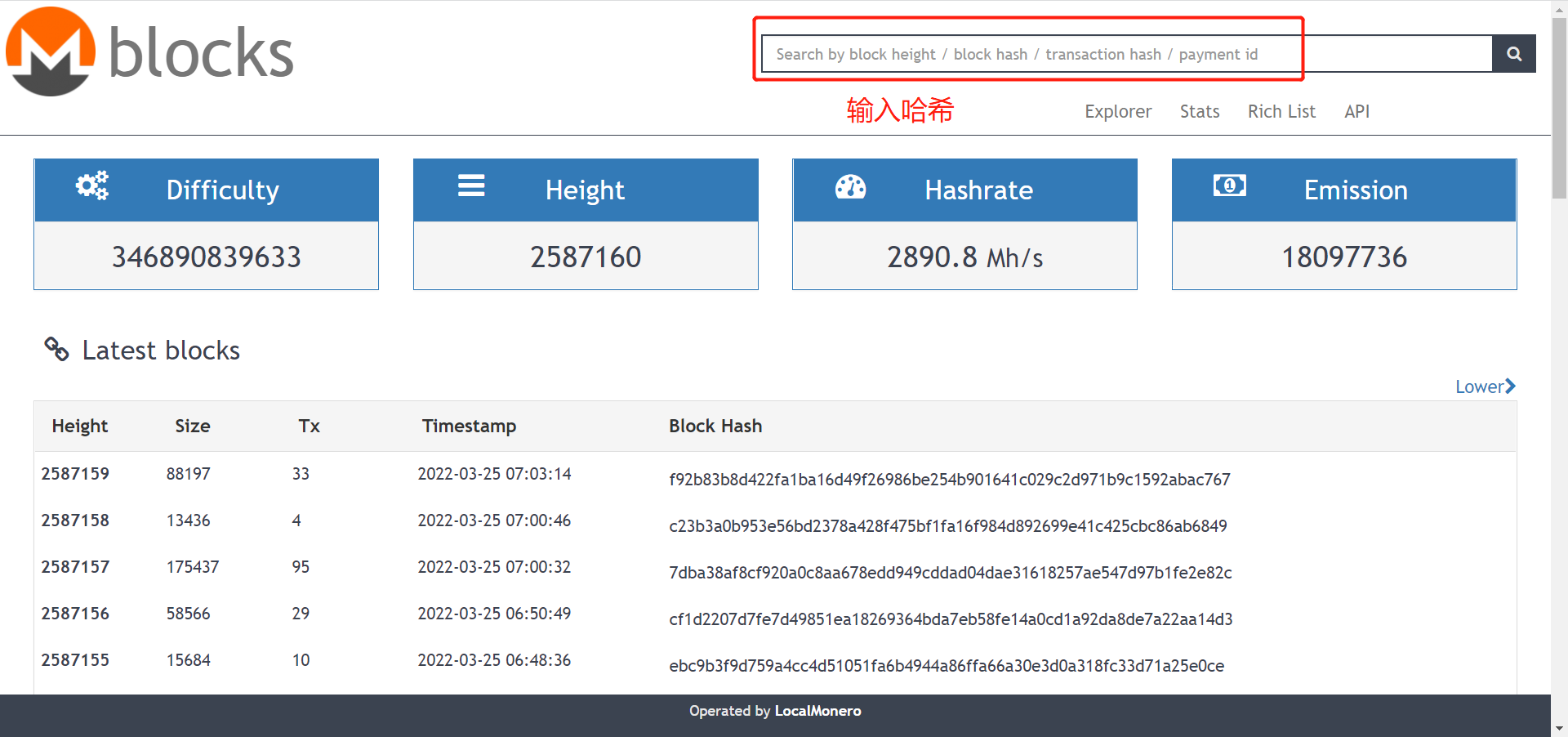Open block height 2587159

(75, 474)
